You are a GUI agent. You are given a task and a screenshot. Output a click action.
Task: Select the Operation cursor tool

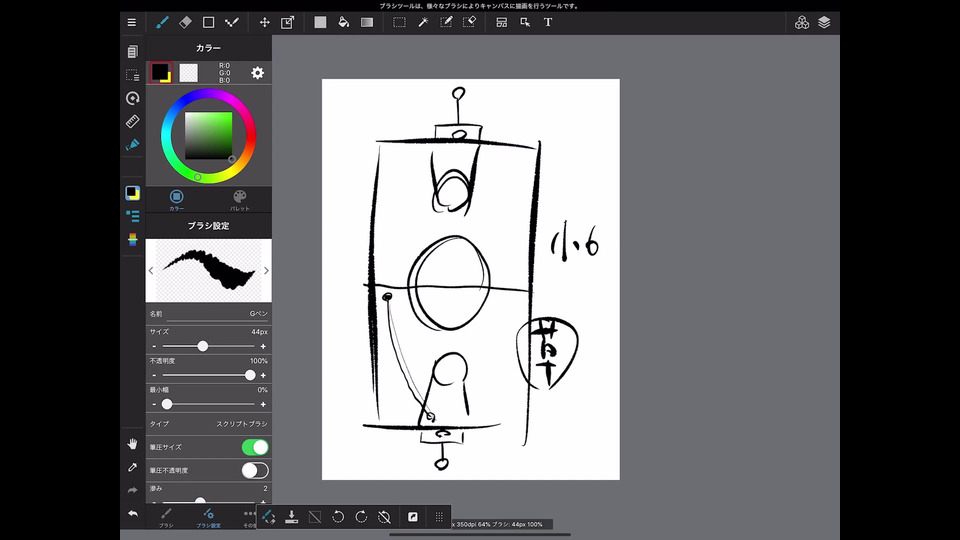525,23
